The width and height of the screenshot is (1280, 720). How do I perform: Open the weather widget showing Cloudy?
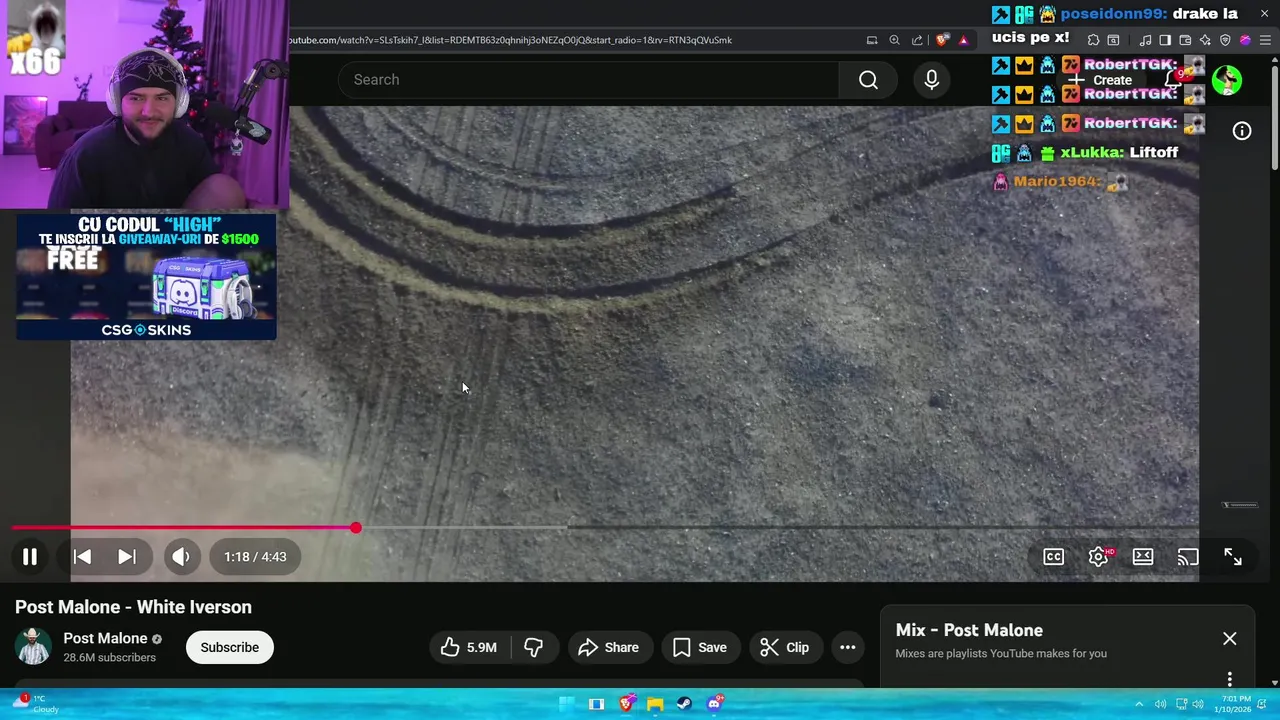(36, 704)
